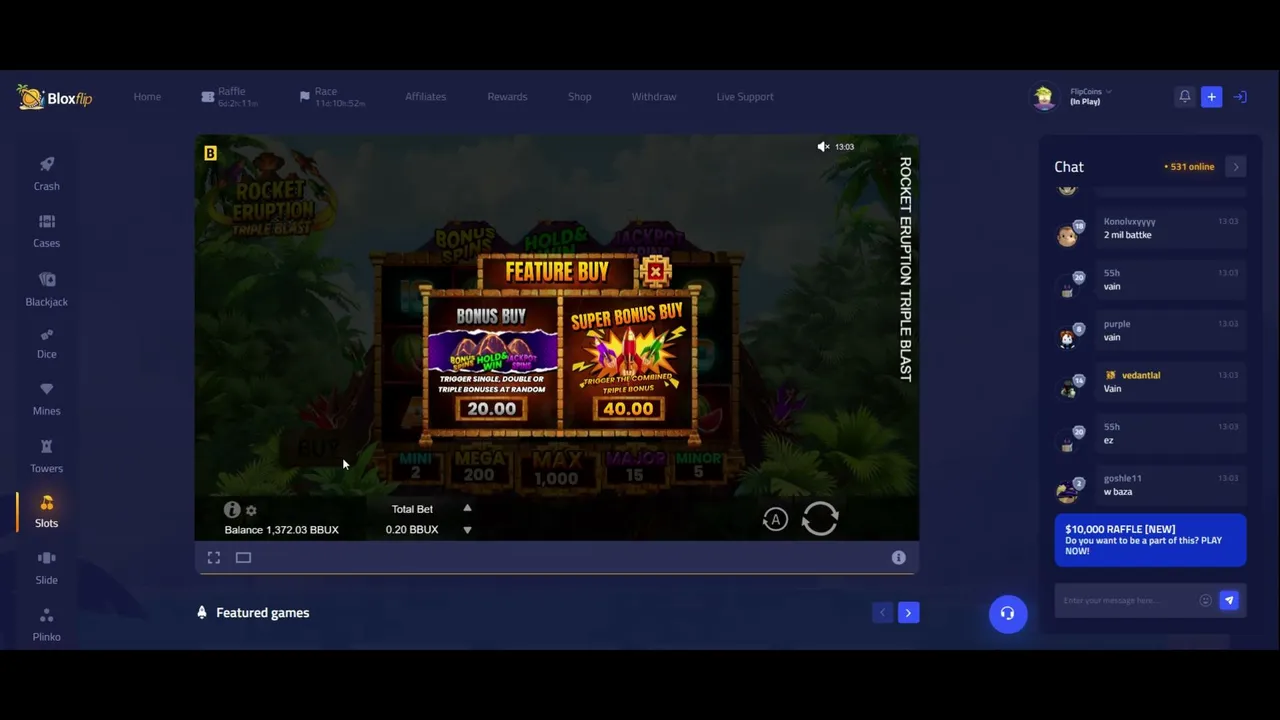This screenshot has height=720, width=1280.
Task: Click the yellow B provider icon
Action: tap(210, 153)
